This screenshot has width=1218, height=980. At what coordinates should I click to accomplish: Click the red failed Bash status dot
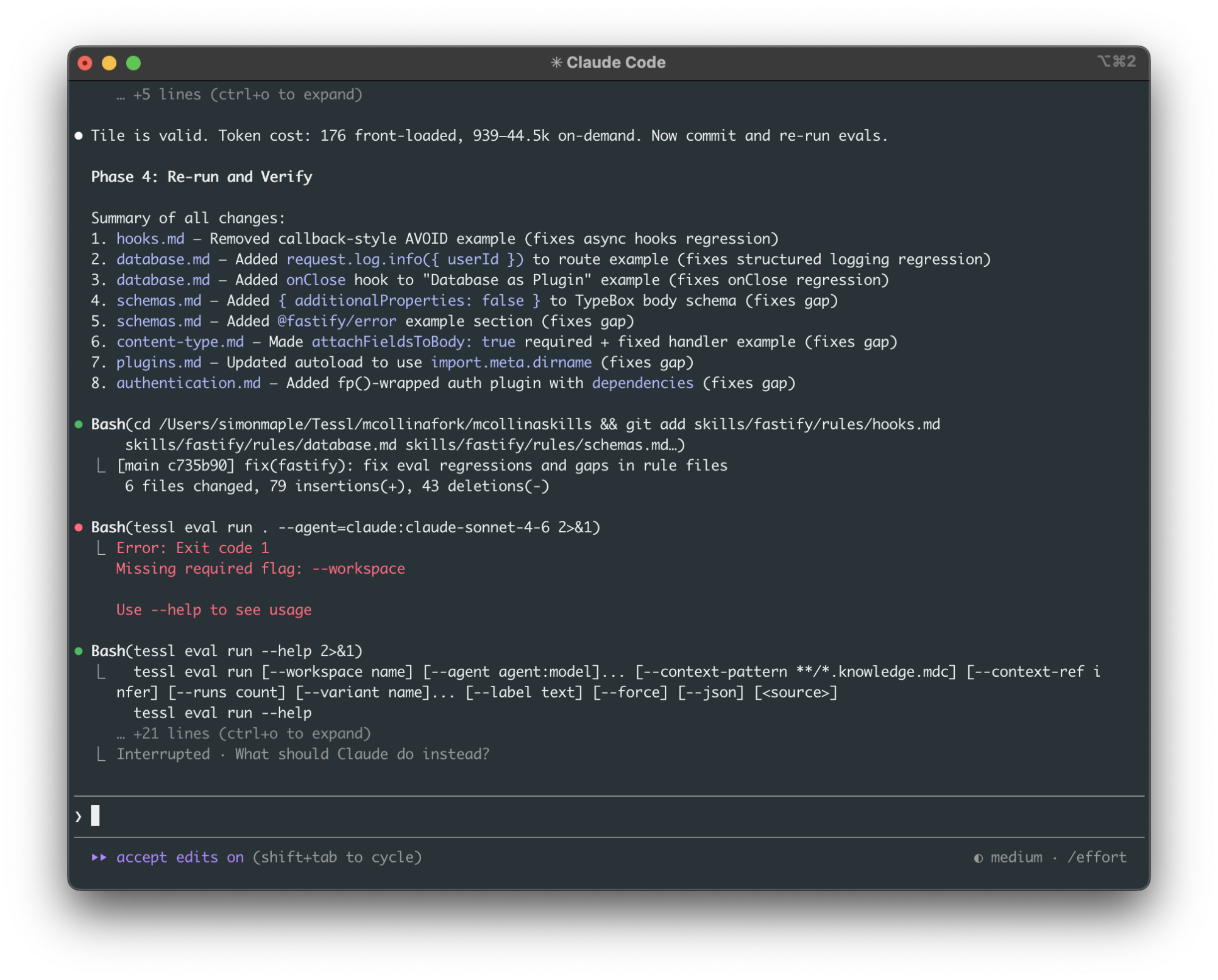[79, 527]
